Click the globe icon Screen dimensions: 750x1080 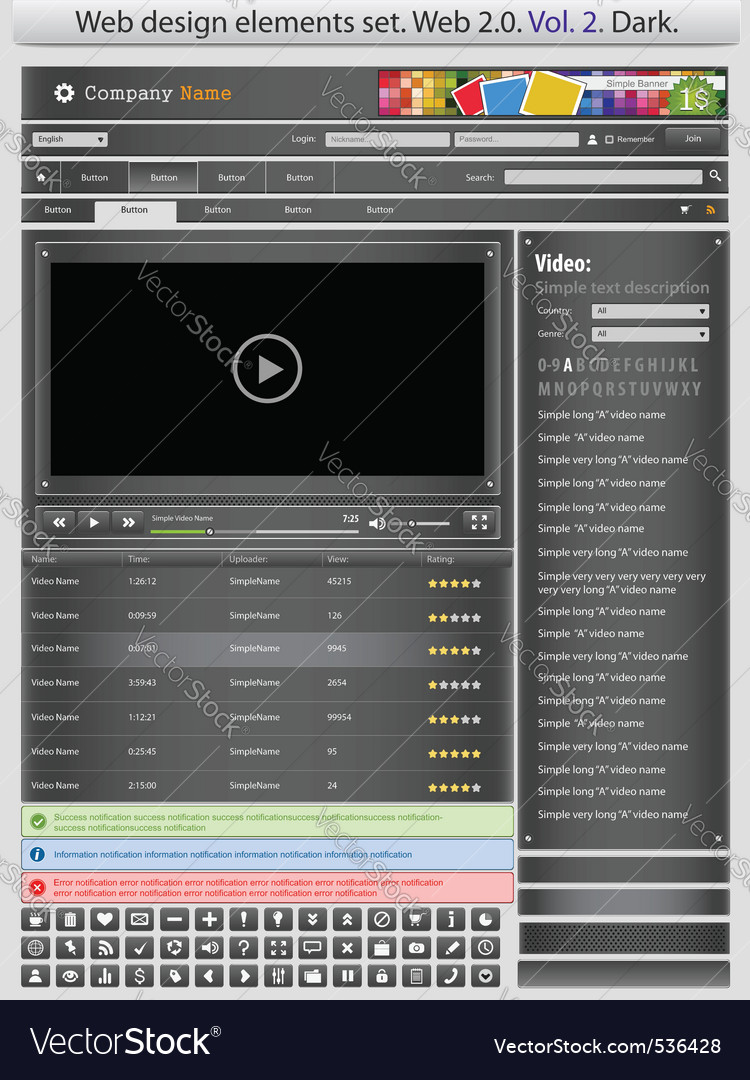[36, 948]
